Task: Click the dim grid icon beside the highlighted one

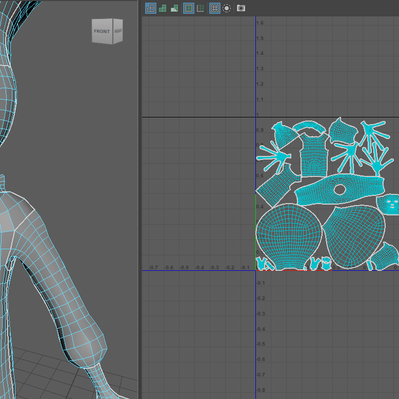Action: (x=200, y=8)
